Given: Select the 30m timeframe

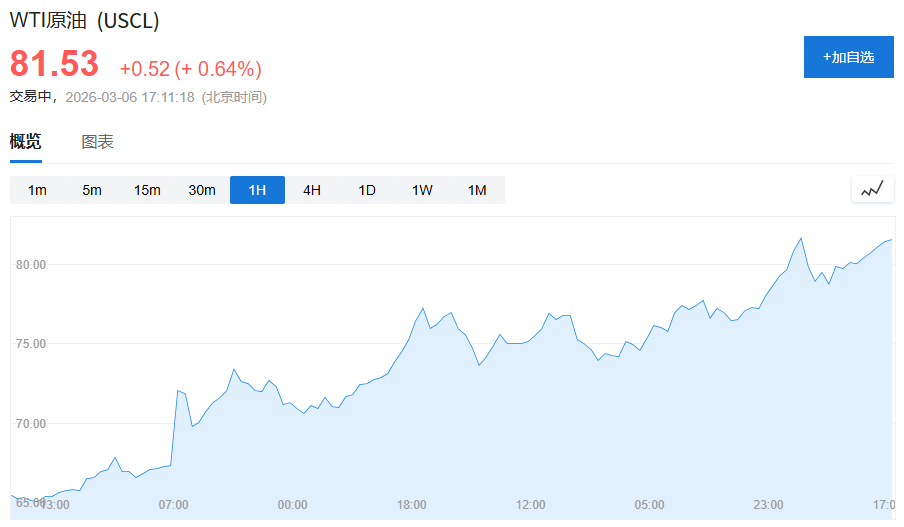Looking at the screenshot, I should (x=202, y=190).
